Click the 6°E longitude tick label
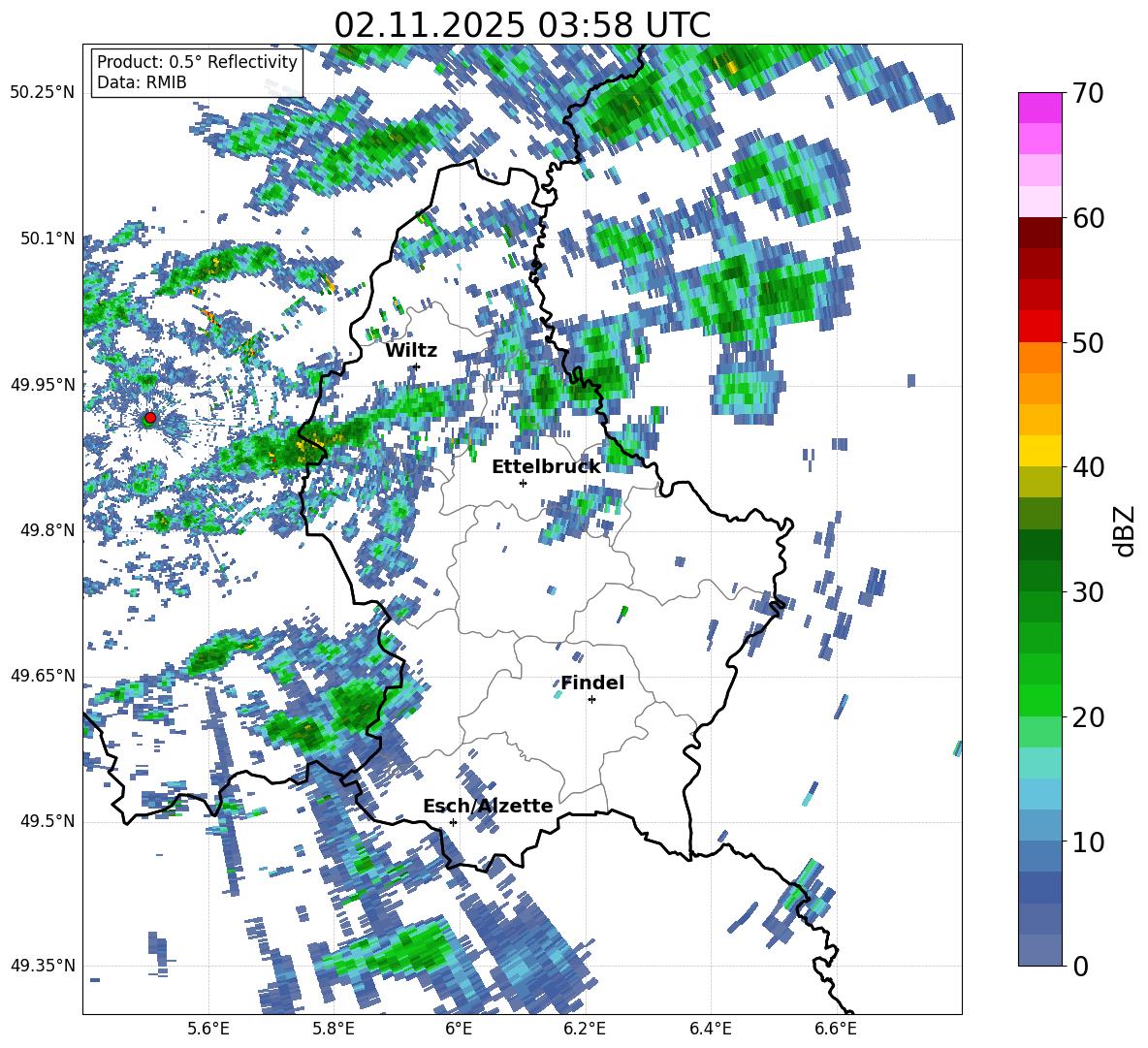 coord(459,1029)
